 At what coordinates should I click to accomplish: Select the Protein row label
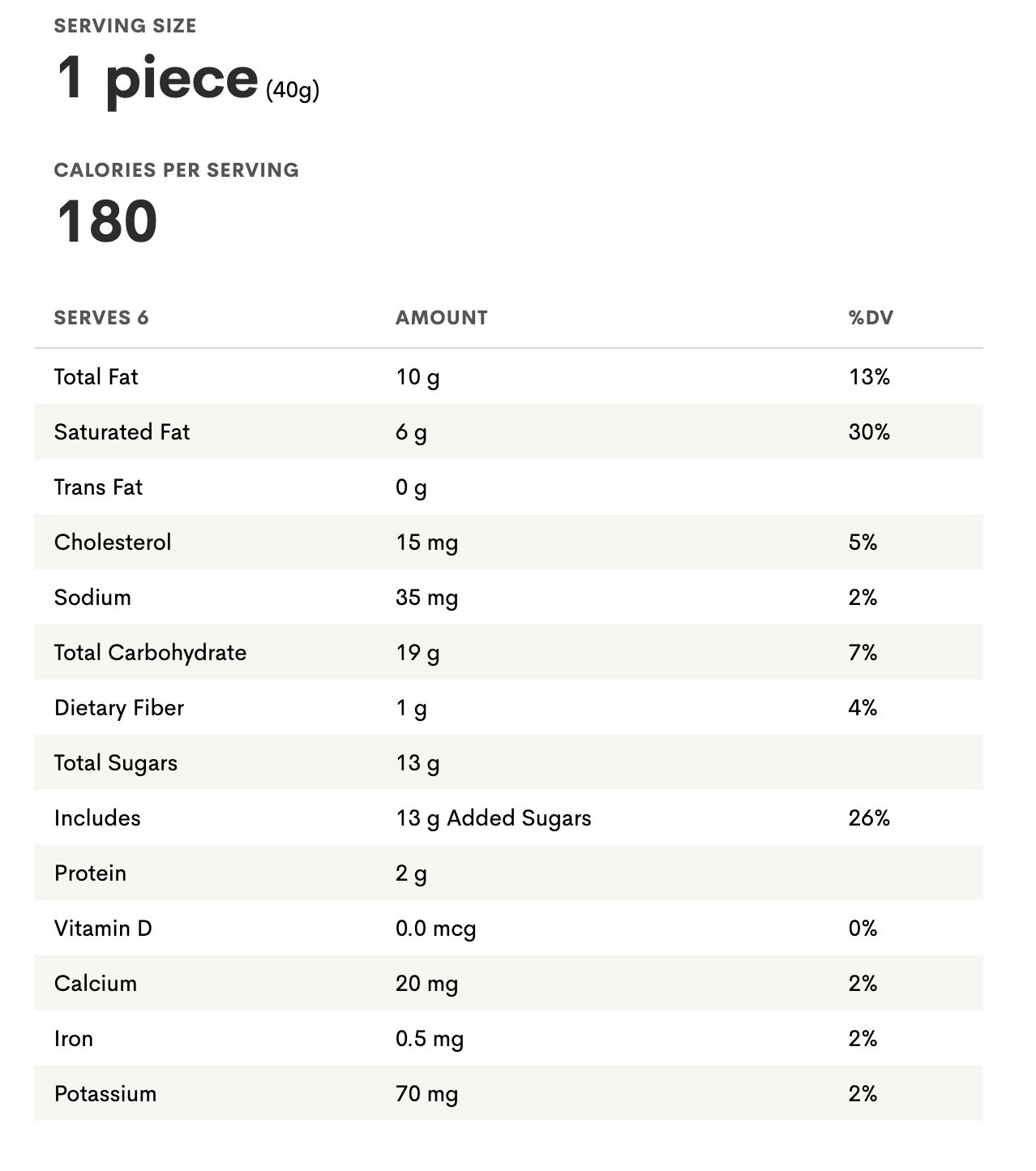(90, 873)
